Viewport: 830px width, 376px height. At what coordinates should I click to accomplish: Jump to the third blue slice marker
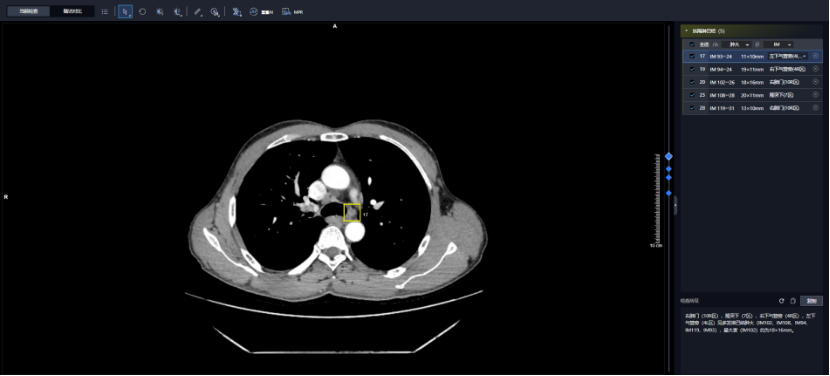tap(669, 177)
